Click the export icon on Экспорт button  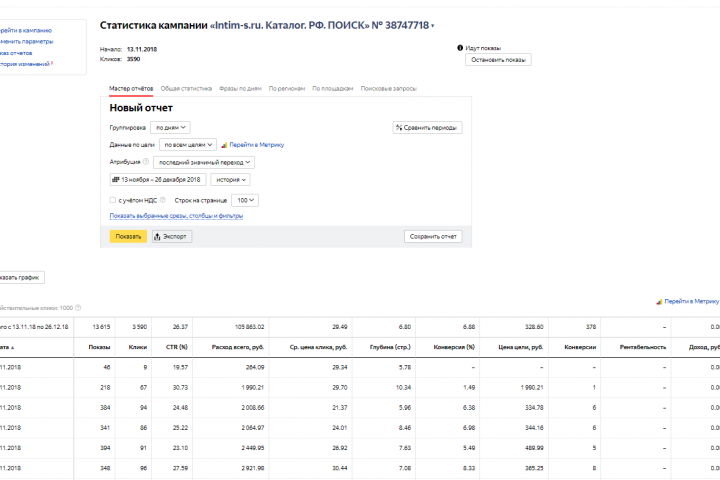tap(158, 237)
